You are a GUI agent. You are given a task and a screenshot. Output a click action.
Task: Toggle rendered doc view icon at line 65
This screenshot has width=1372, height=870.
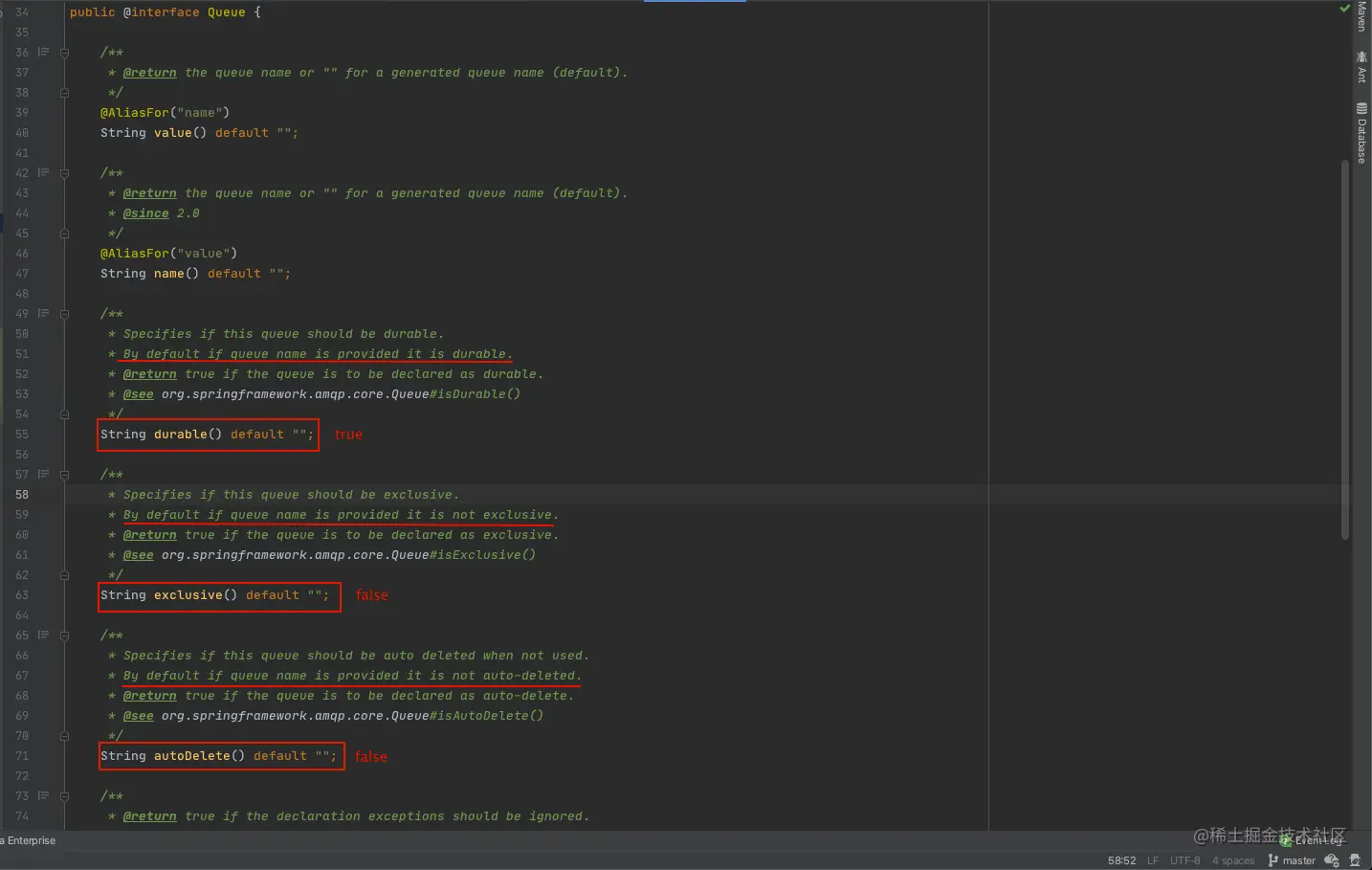coord(43,635)
